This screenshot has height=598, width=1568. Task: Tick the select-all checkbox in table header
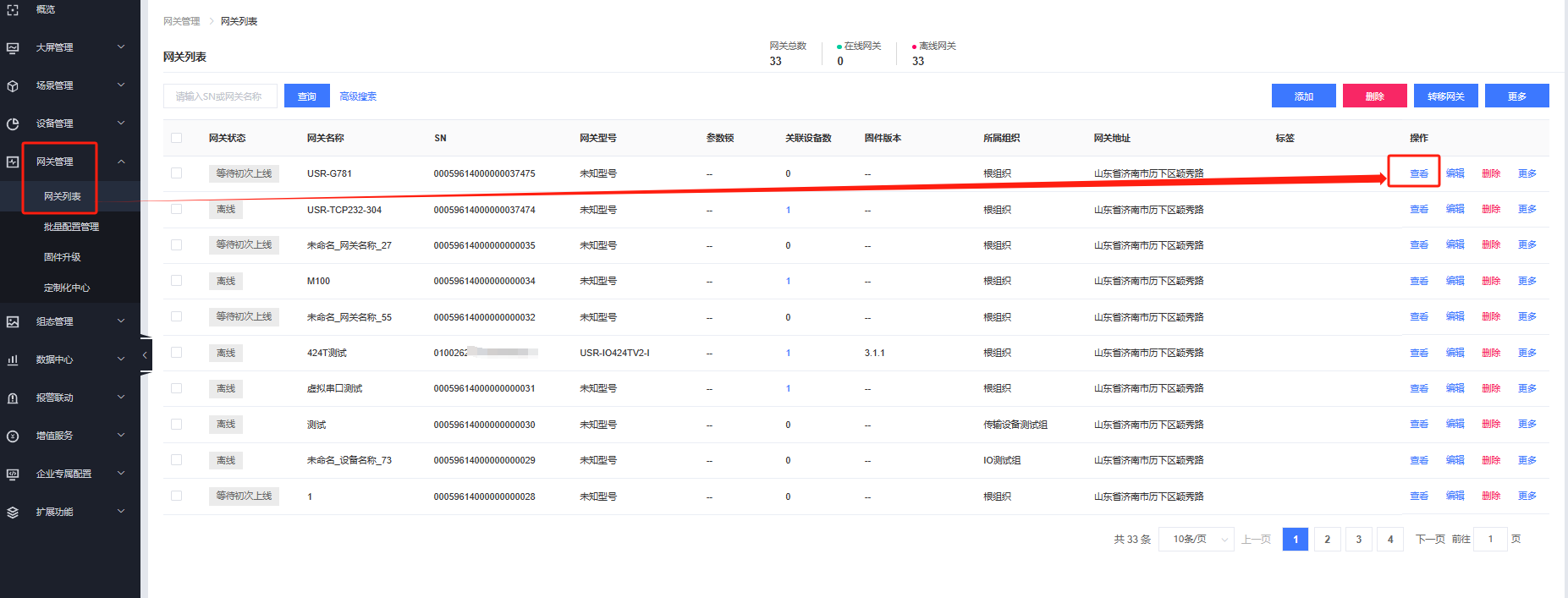pyautogui.click(x=176, y=138)
